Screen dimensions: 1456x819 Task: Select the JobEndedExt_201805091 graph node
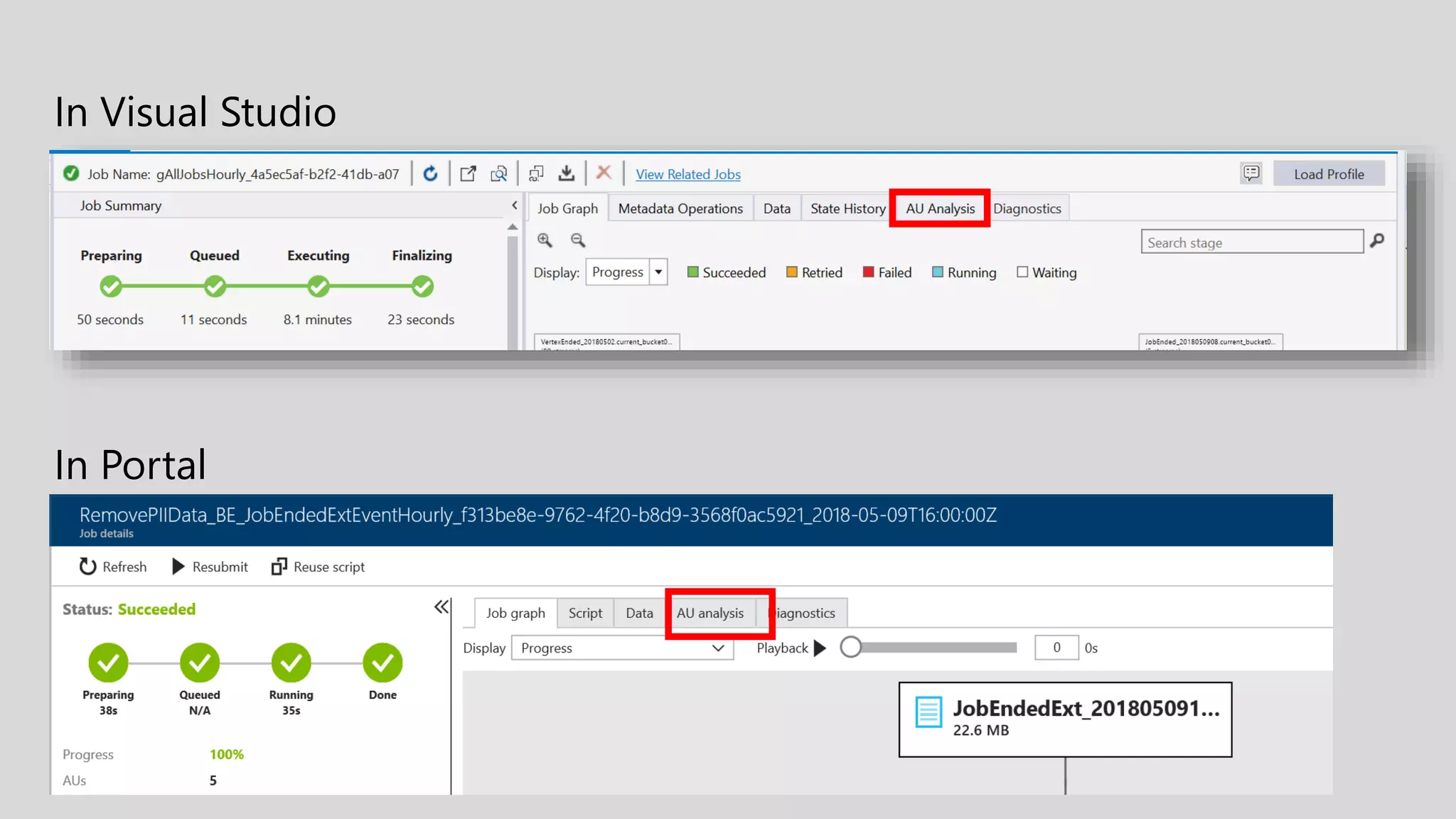[x=1065, y=719]
